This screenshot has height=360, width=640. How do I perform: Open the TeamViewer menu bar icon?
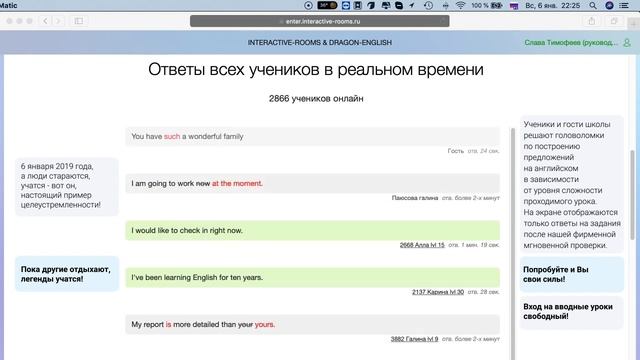(x=345, y=5)
